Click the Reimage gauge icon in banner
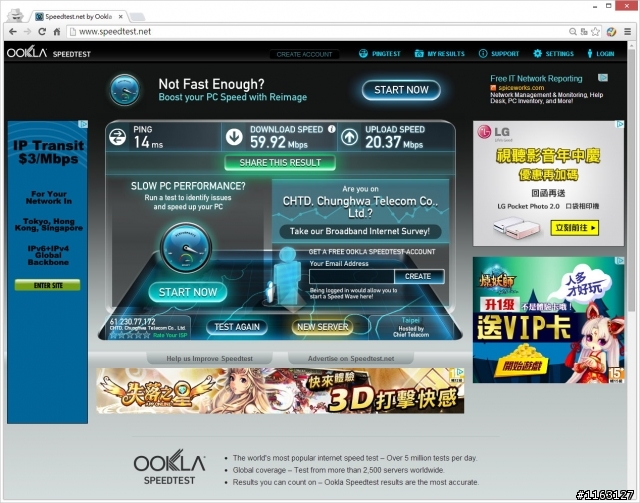Screen dimensions: 640x503 coord(124,90)
